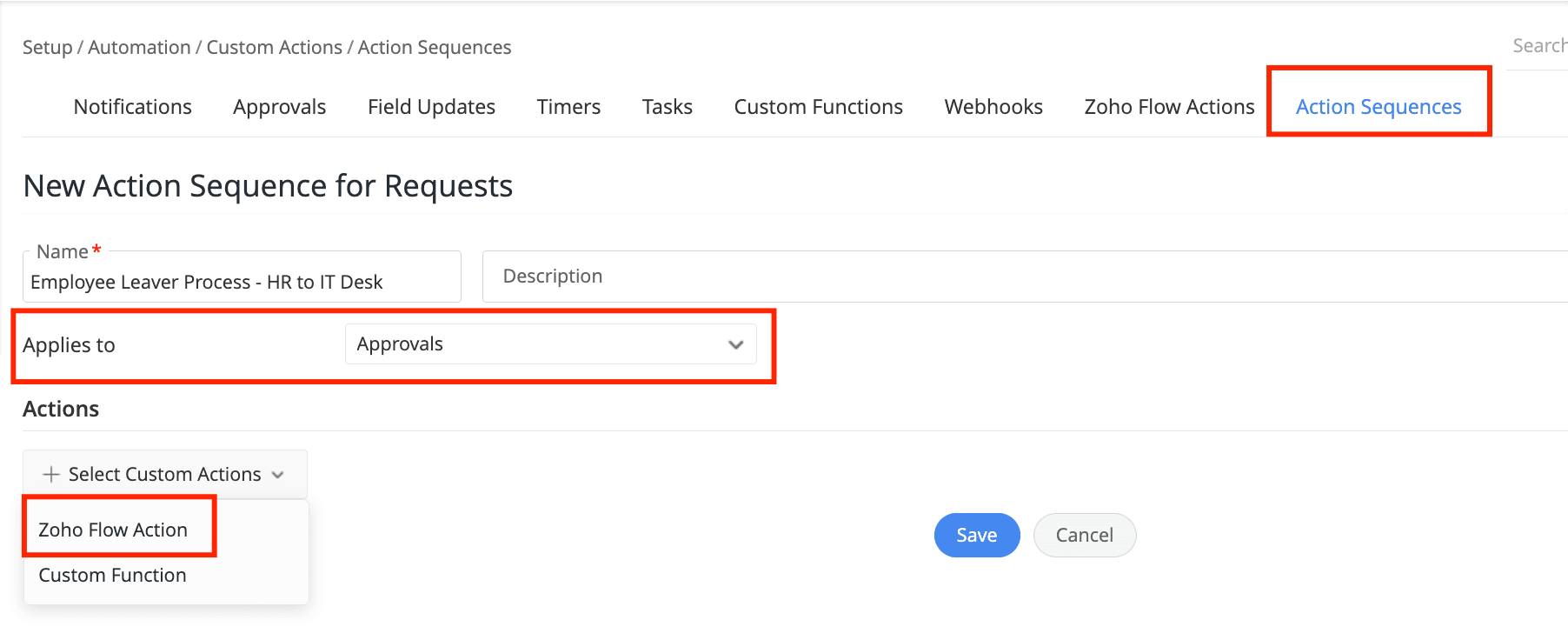Go to the Field Updates tab
This screenshot has height=640, width=1568.
(431, 107)
